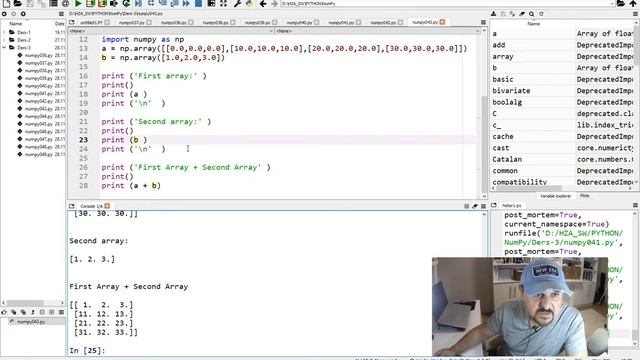Click the console stop square icon

click(467, 206)
